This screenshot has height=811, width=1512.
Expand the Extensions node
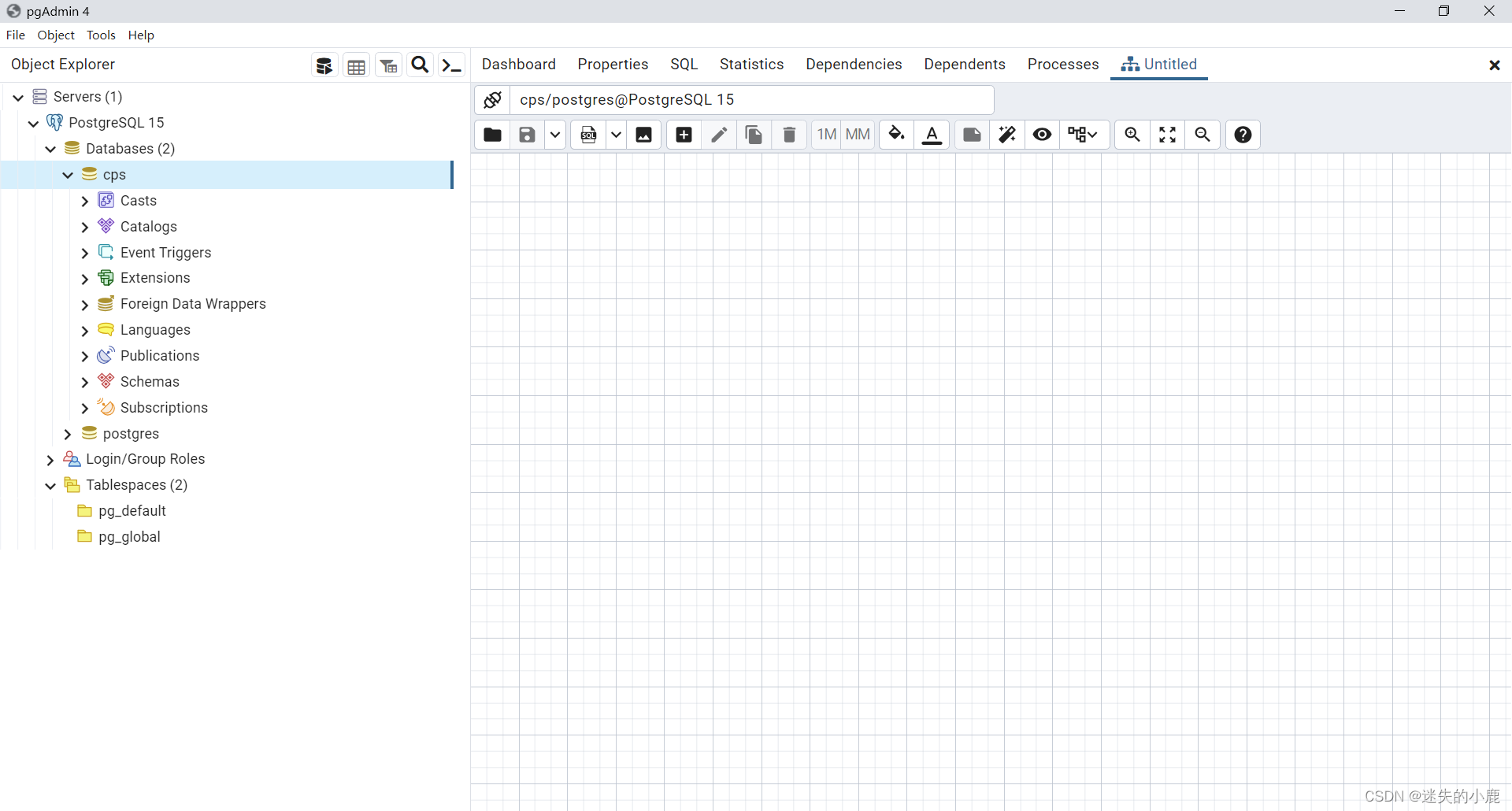85,279
